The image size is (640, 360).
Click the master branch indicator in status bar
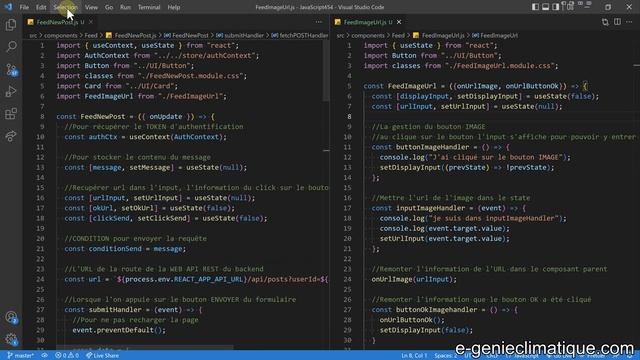click(20, 356)
